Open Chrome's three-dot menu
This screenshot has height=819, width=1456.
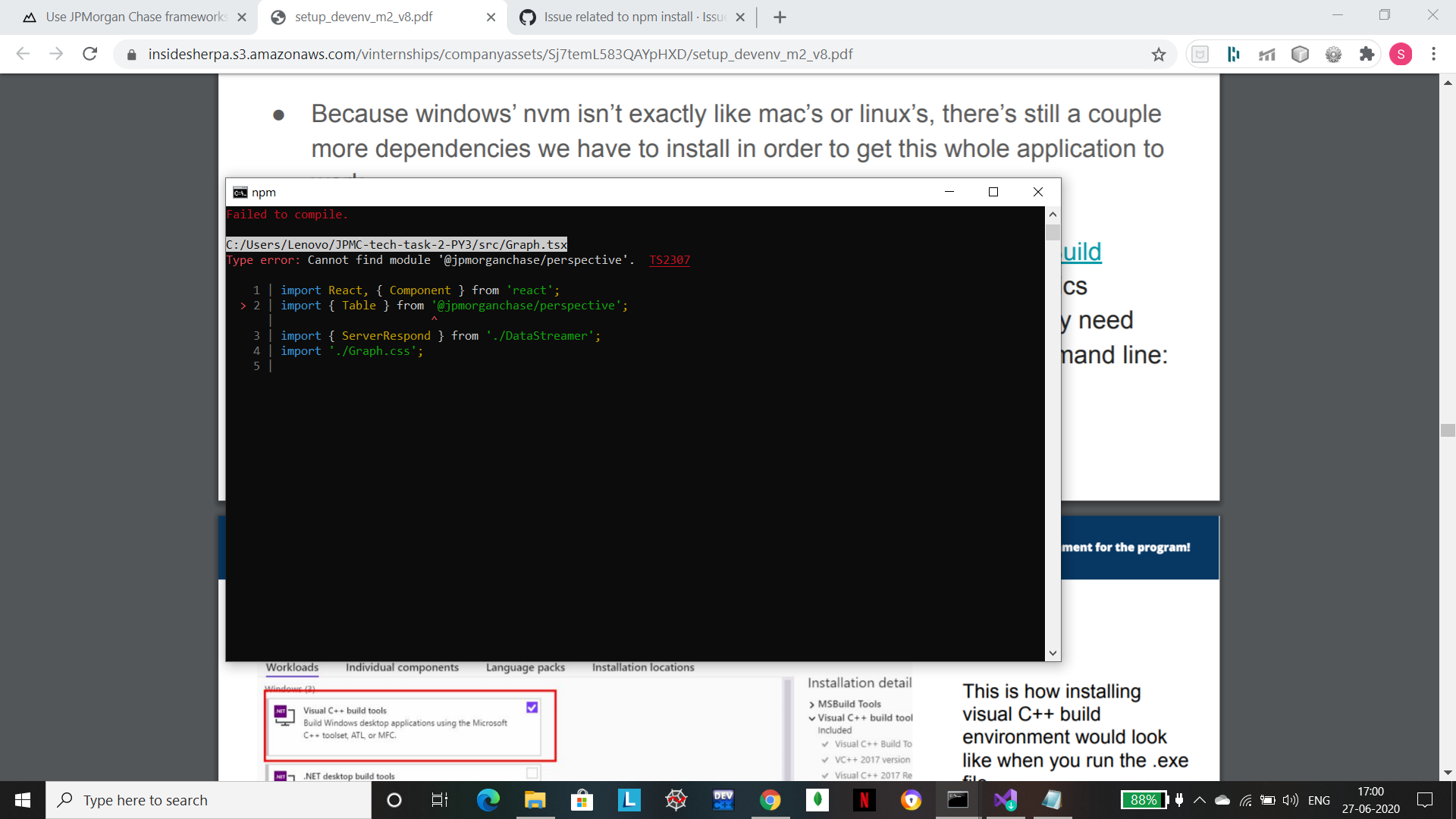click(x=1434, y=54)
